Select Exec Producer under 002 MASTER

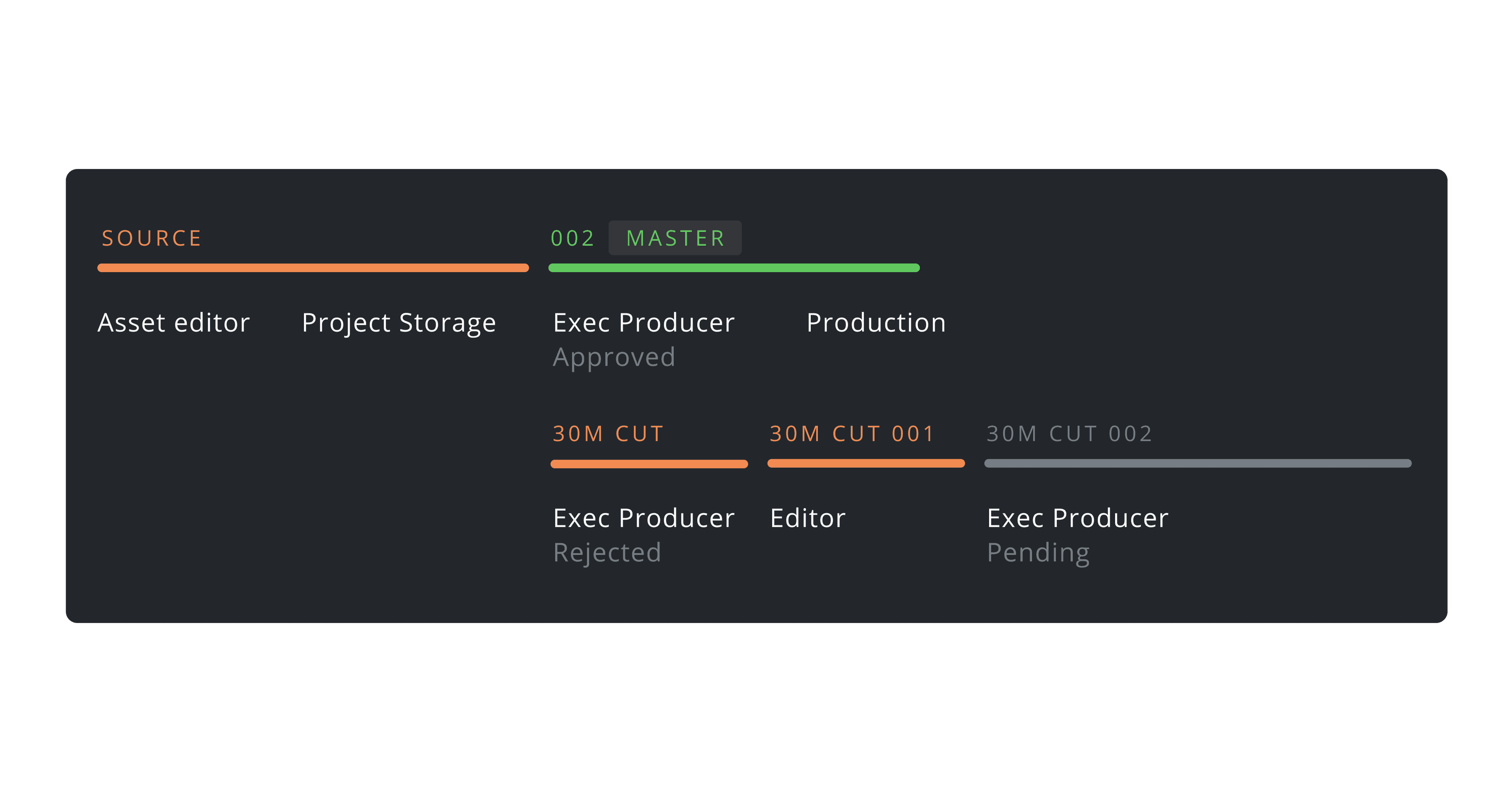[644, 323]
